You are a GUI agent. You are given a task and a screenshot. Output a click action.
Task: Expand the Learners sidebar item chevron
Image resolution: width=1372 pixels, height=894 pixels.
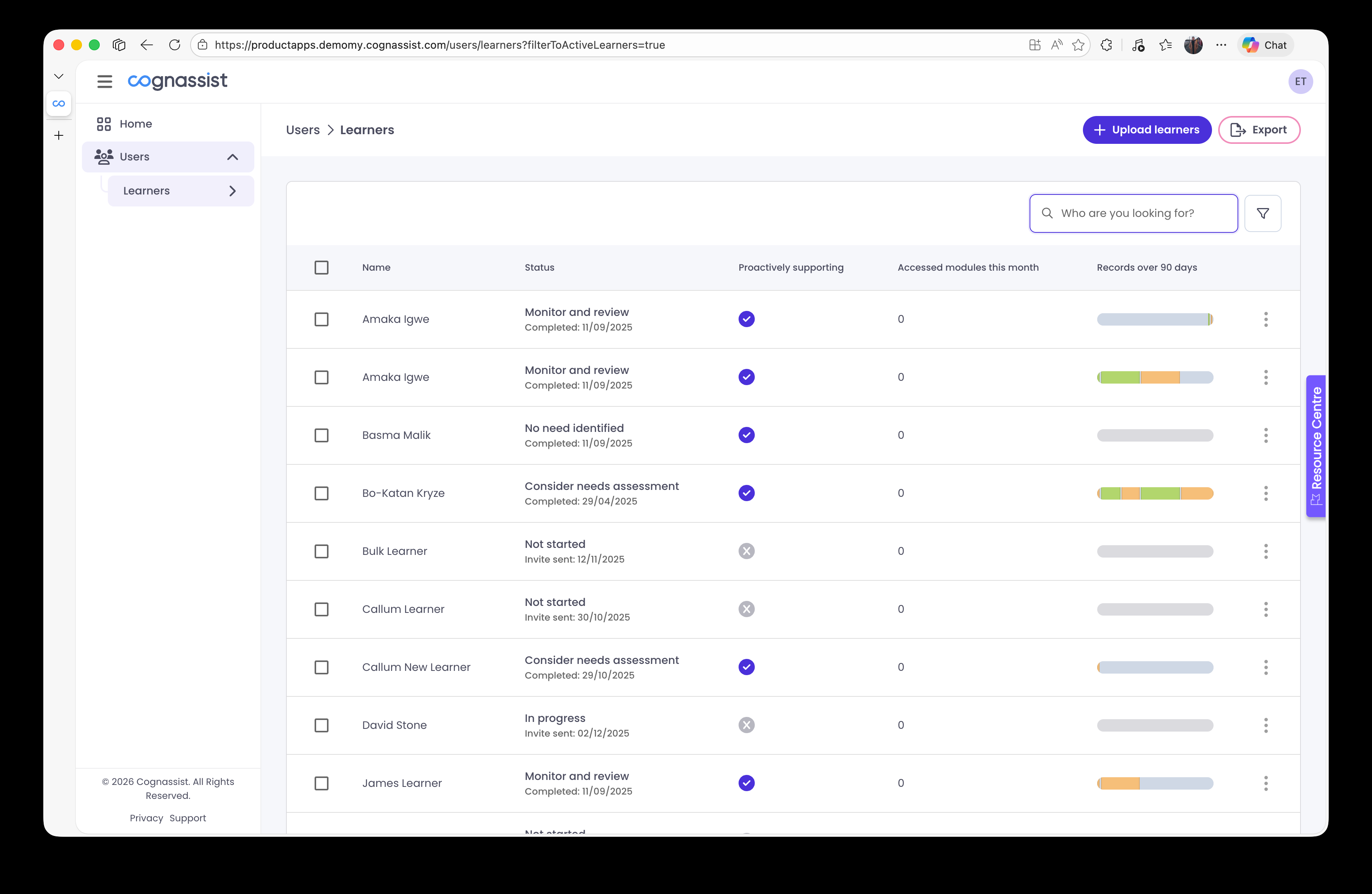click(x=232, y=191)
